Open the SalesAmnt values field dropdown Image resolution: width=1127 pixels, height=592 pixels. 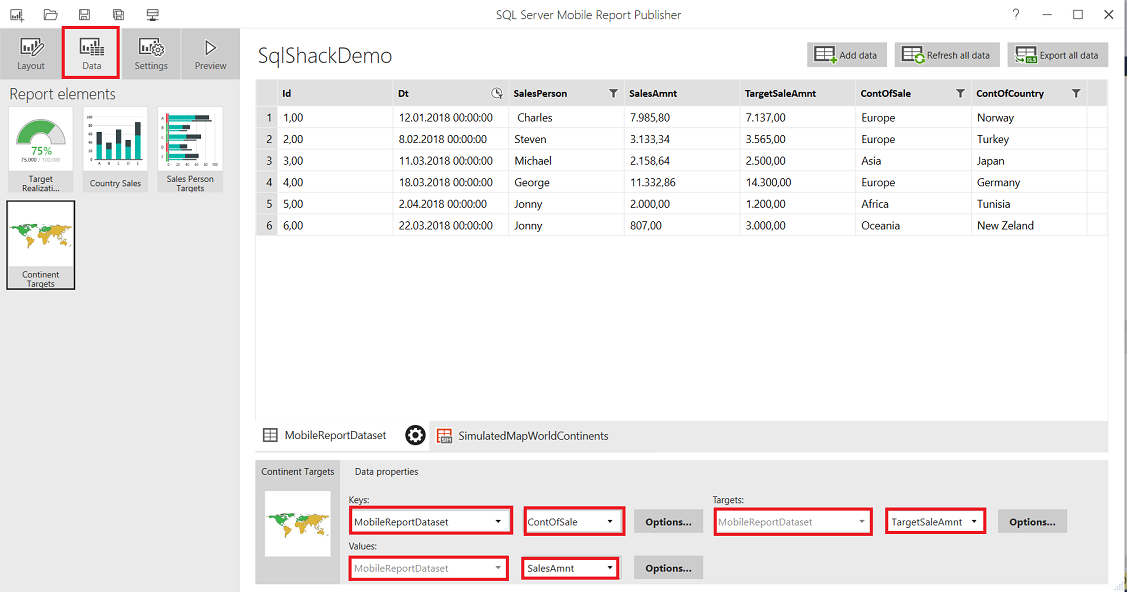pyautogui.click(x=570, y=568)
